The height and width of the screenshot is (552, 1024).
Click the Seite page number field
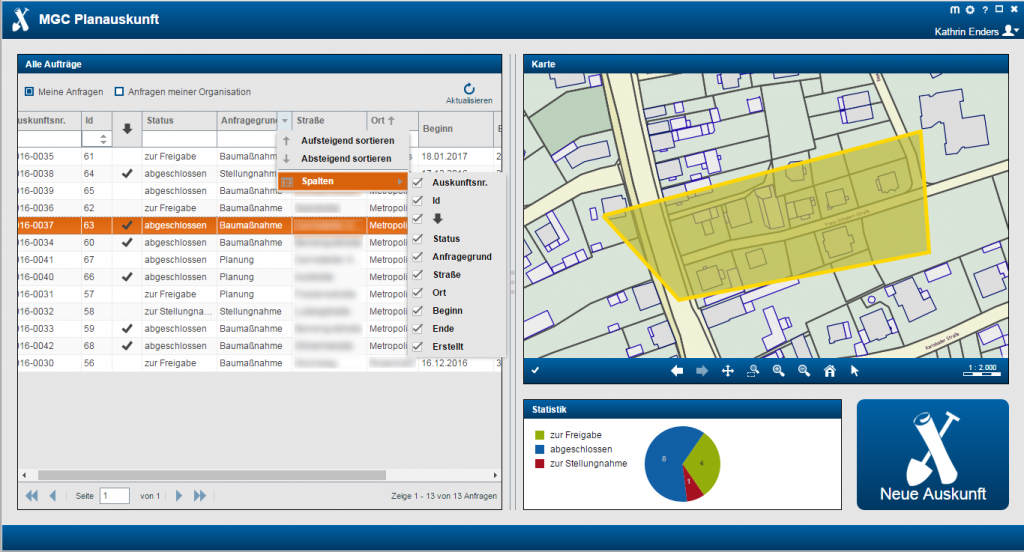[x=115, y=496]
